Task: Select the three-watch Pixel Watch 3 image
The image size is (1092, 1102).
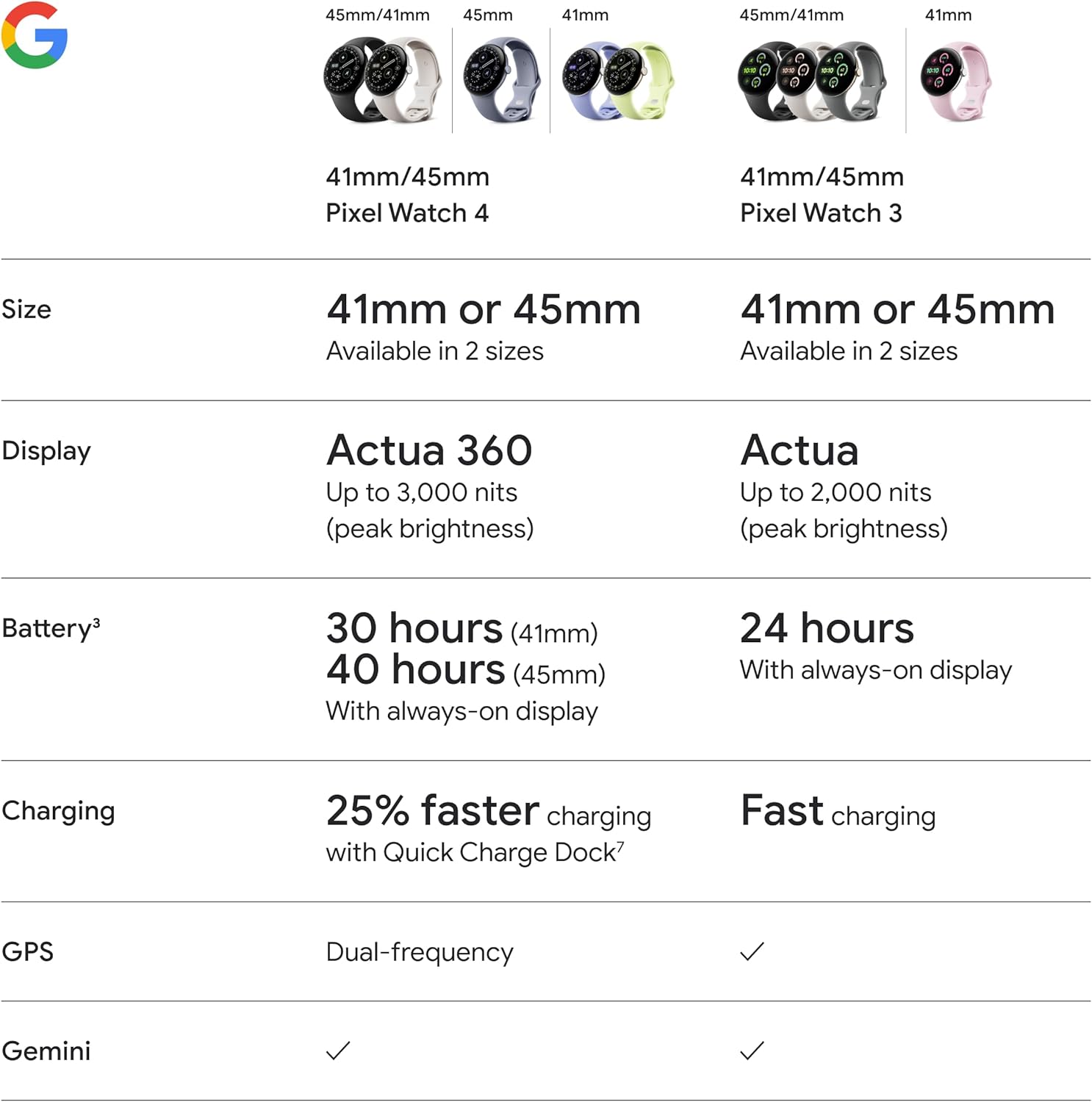Action: [x=811, y=81]
